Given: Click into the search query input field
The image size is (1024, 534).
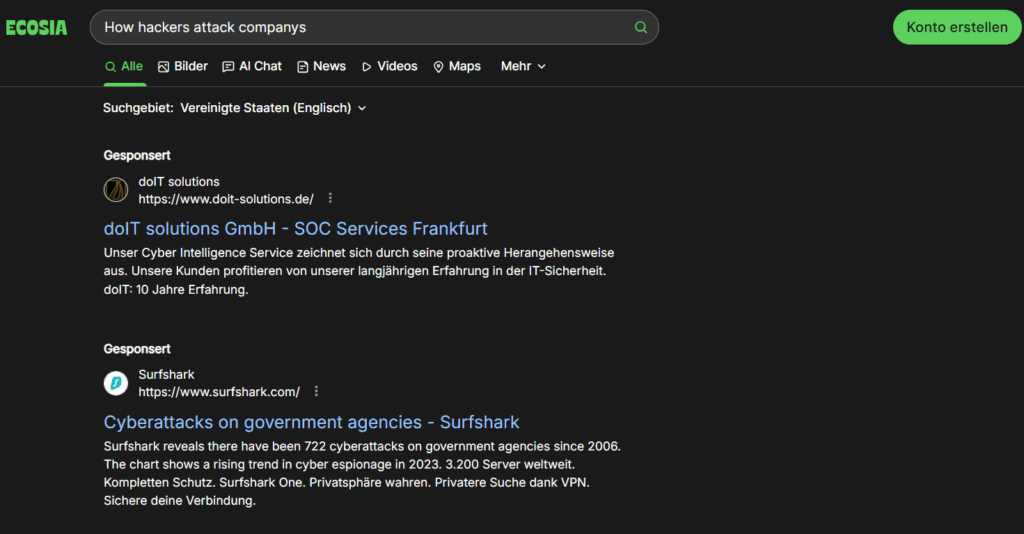Looking at the screenshot, I should (360, 28).
